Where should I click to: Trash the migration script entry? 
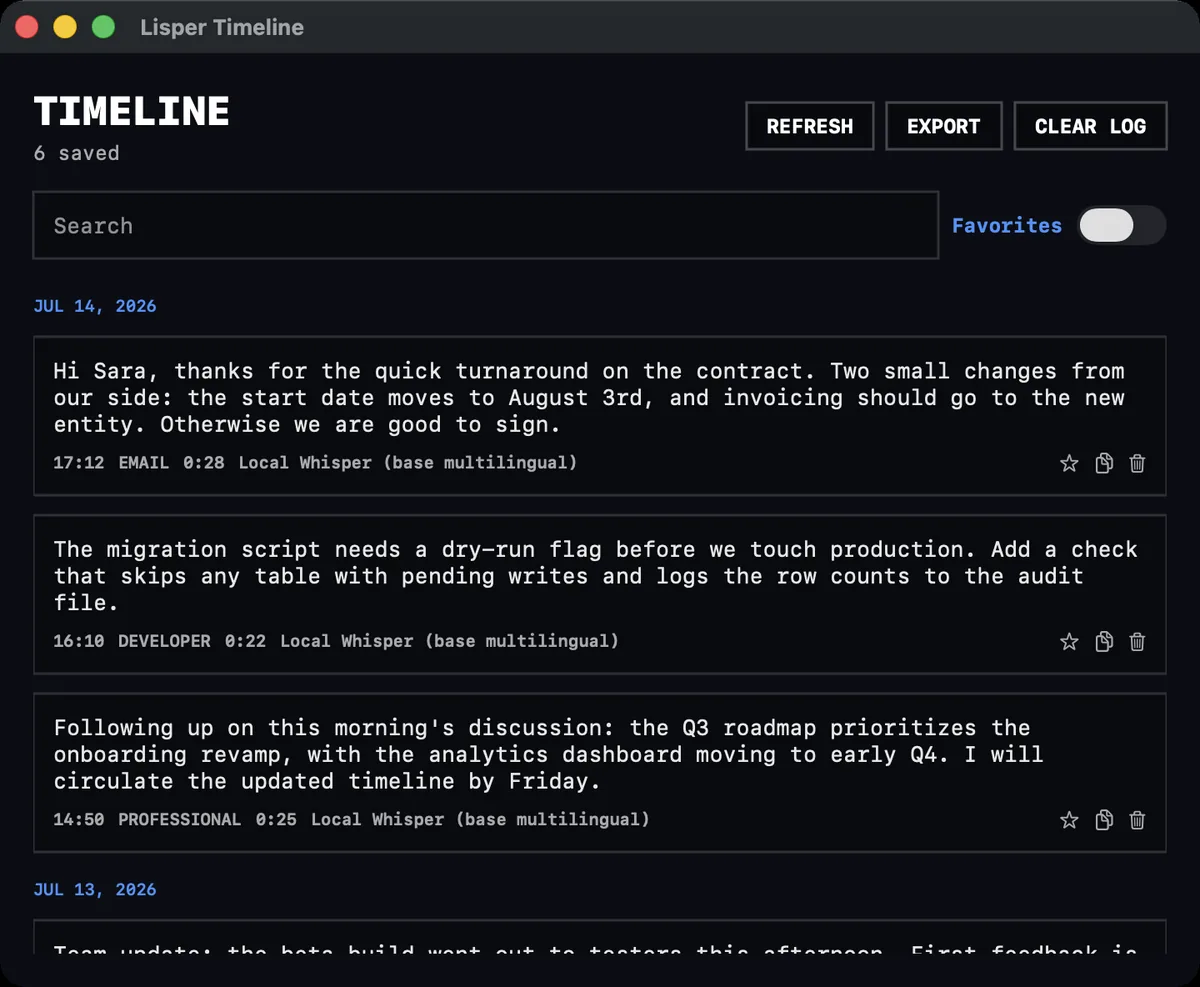pos(1137,641)
